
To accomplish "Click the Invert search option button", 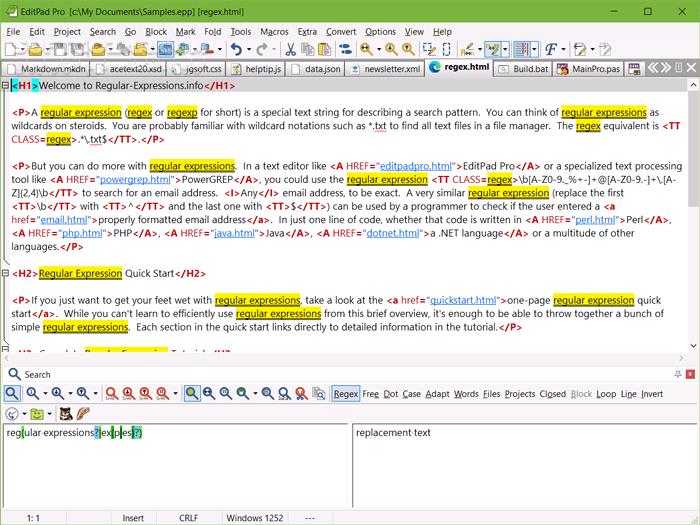I will 651,394.
